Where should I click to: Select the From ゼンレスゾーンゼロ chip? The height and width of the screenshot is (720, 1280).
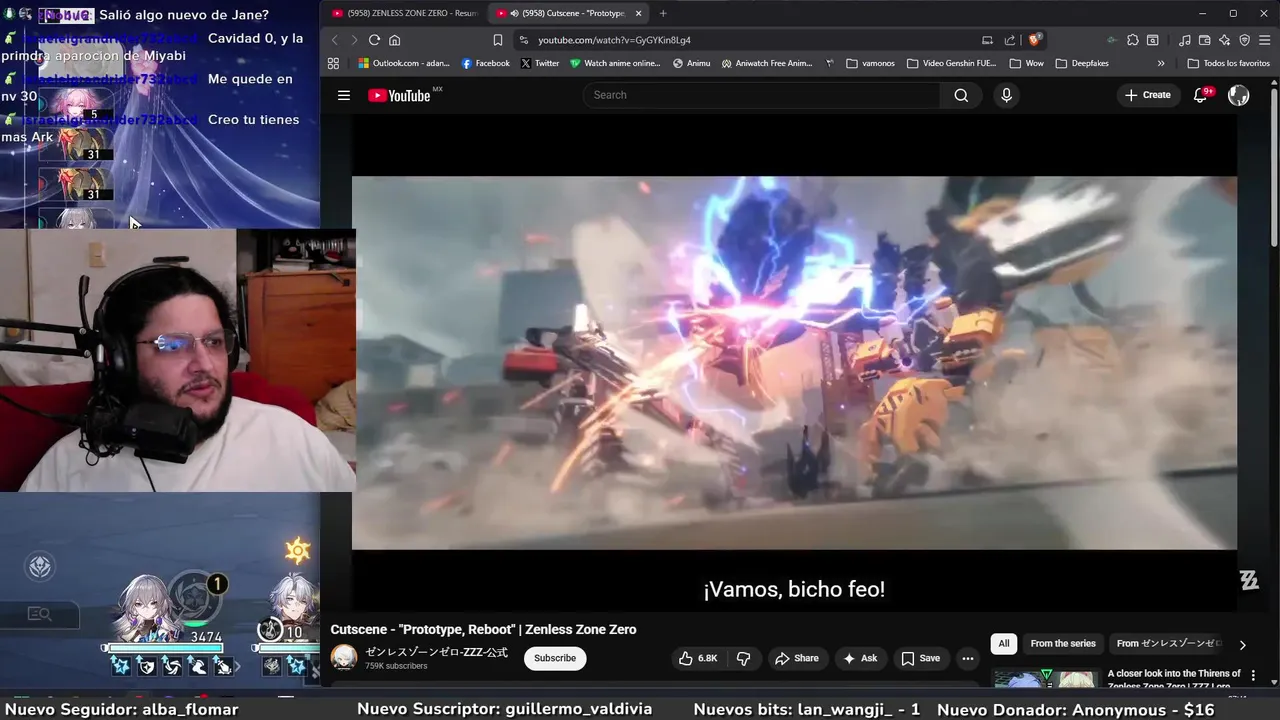pyautogui.click(x=1168, y=644)
